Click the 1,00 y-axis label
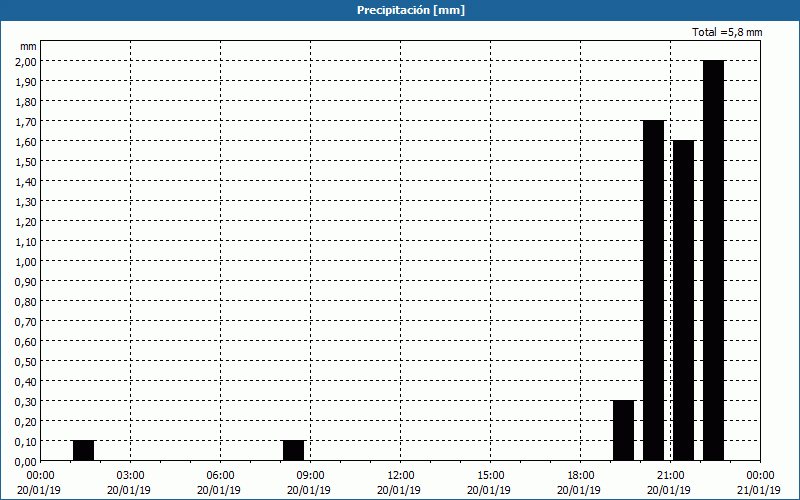Viewport: 800px width, 500px height. click(x=28, y=261)
